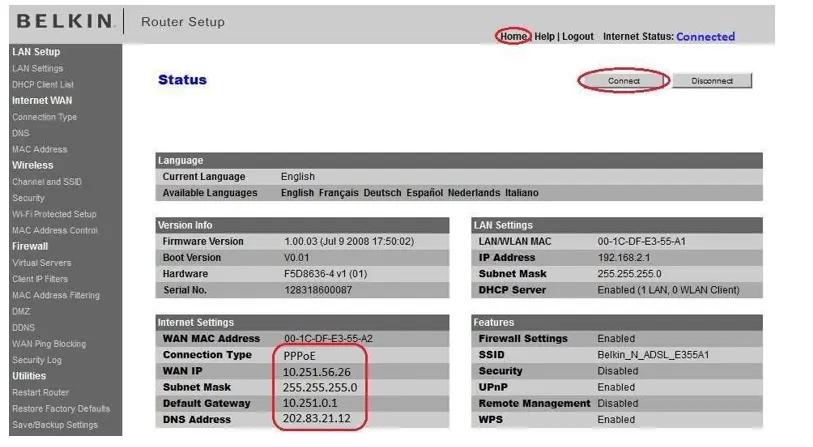
Task: Open Channel and SSID settings
Action: click(47, 182)
